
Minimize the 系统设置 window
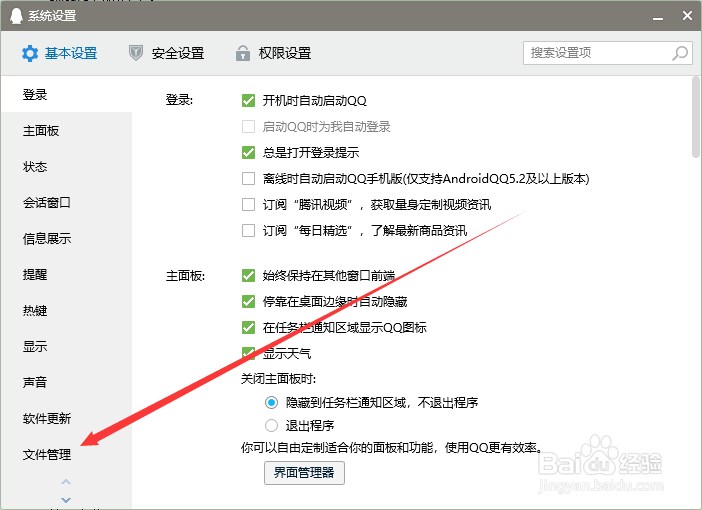pos(658,17)
